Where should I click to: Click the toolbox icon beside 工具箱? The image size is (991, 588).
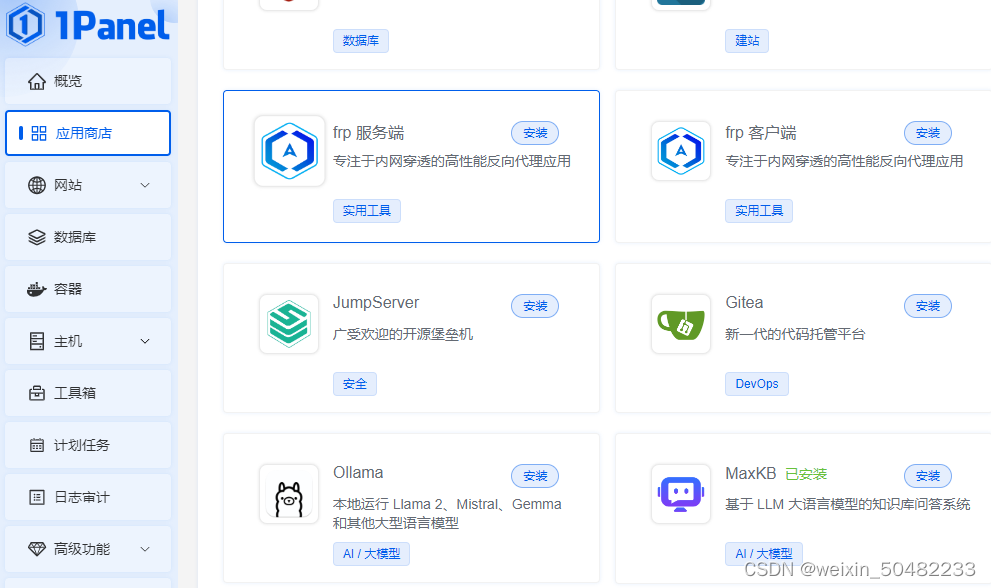37,393
